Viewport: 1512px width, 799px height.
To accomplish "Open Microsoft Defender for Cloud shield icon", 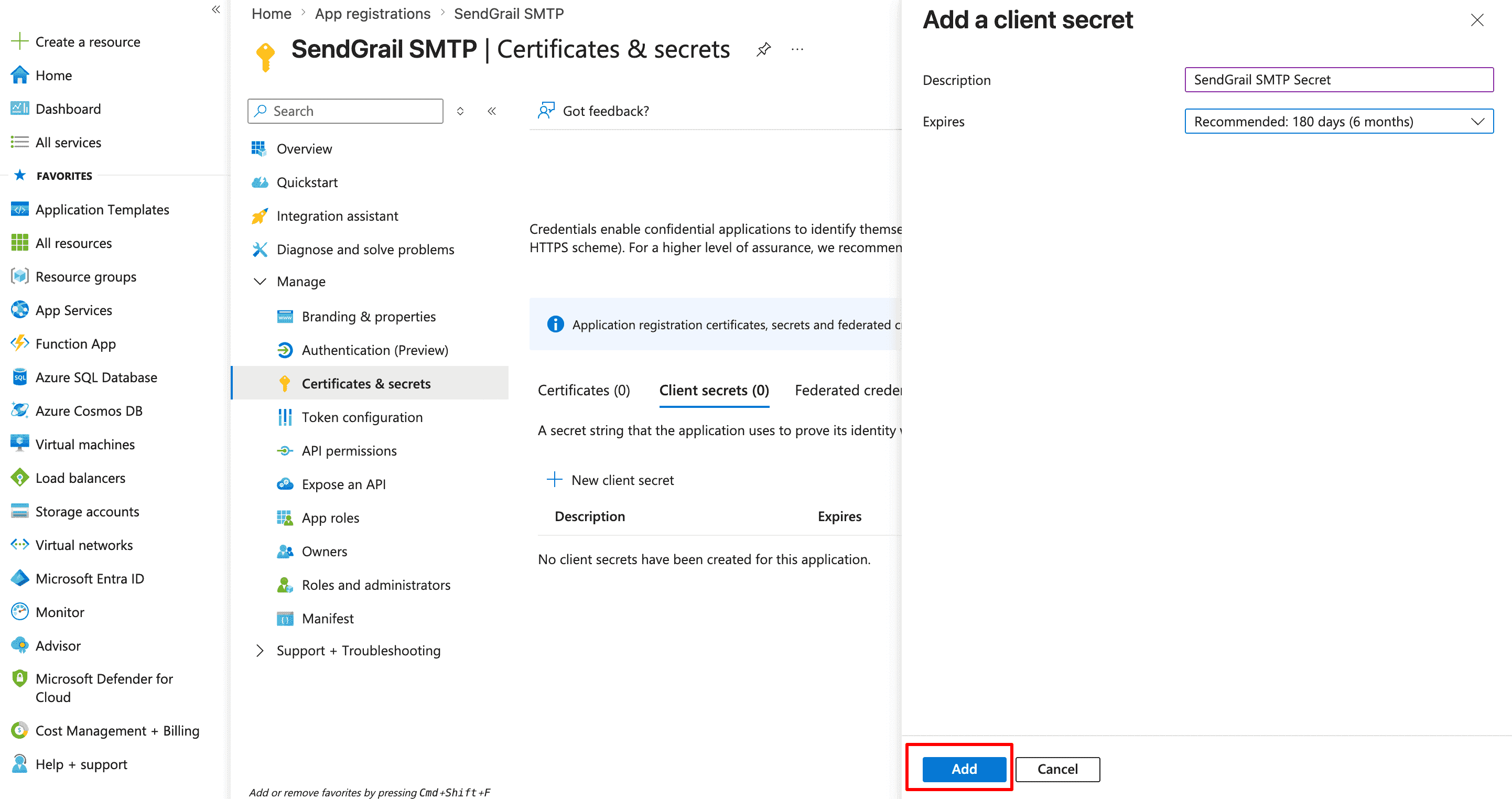I will coord(19,678).
